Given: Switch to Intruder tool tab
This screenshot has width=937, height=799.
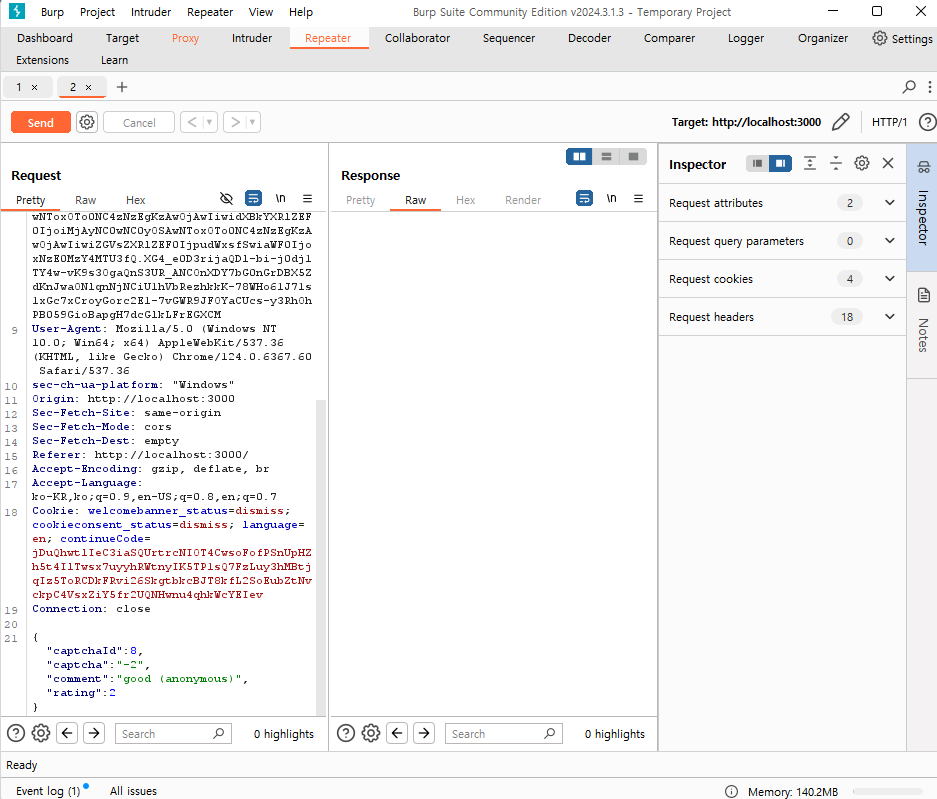Looking at the screenshot, I should pyautogui.click(x=252, y=38).
